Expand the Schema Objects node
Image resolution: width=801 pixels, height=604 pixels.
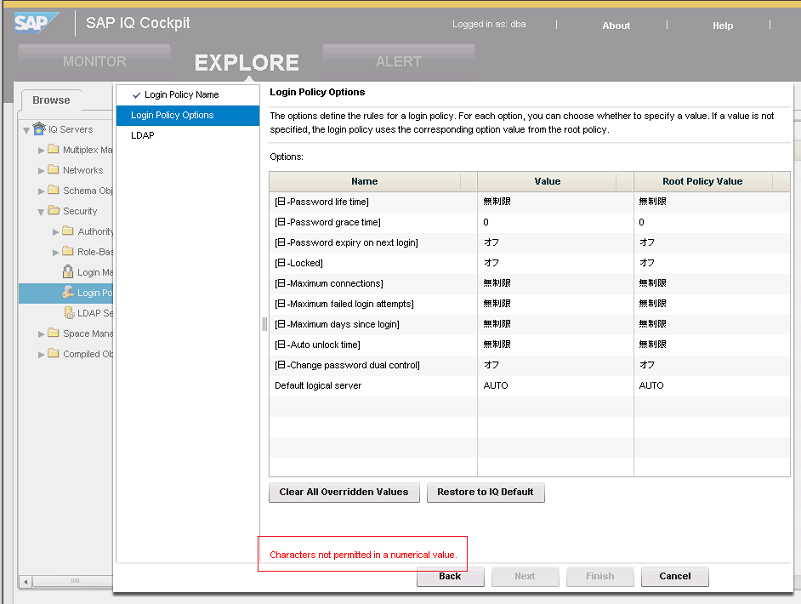coord(41,191)
